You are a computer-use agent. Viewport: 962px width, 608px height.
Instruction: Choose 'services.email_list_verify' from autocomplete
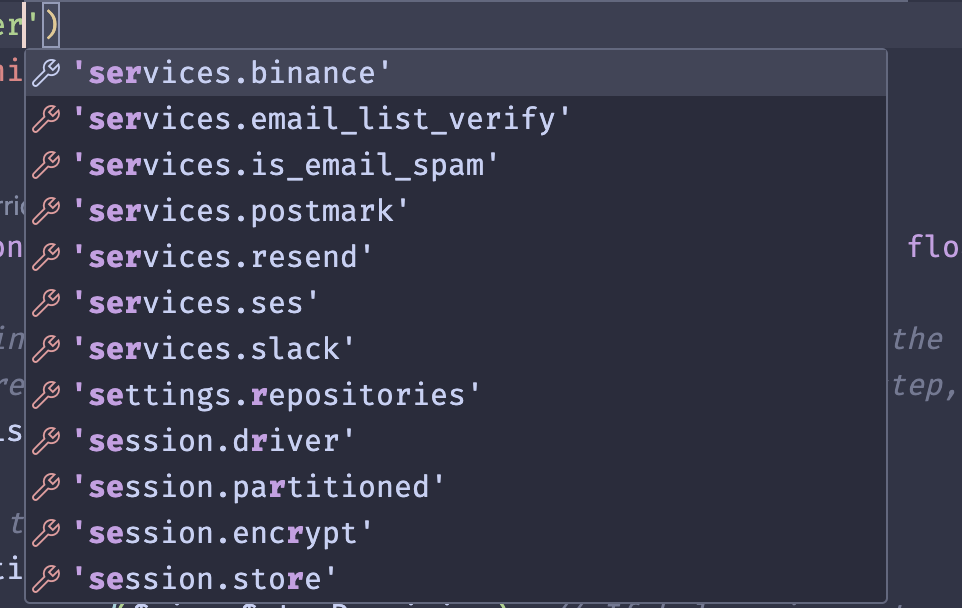pyautogui.click(x=321, y=119)
